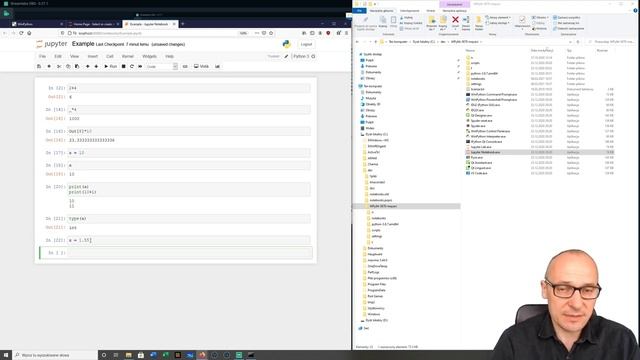Open Właściwości properties in Explorer ribbon
The image size is (640, 360).
[522, 22]
